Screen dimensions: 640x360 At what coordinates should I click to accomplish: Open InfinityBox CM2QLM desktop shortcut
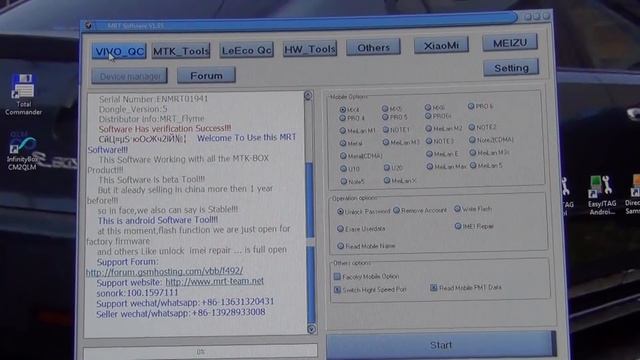point(22,152)
